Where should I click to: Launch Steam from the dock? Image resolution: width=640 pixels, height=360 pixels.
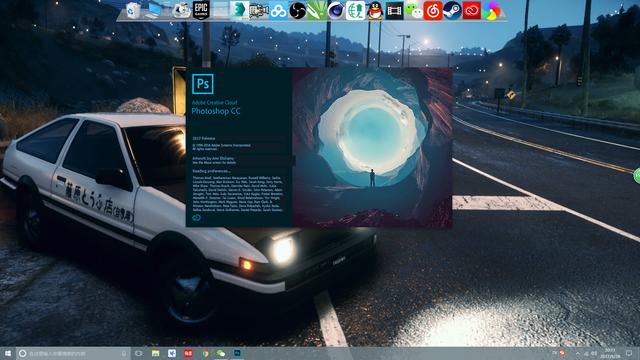pyautogui.click(x=452, y=11)
